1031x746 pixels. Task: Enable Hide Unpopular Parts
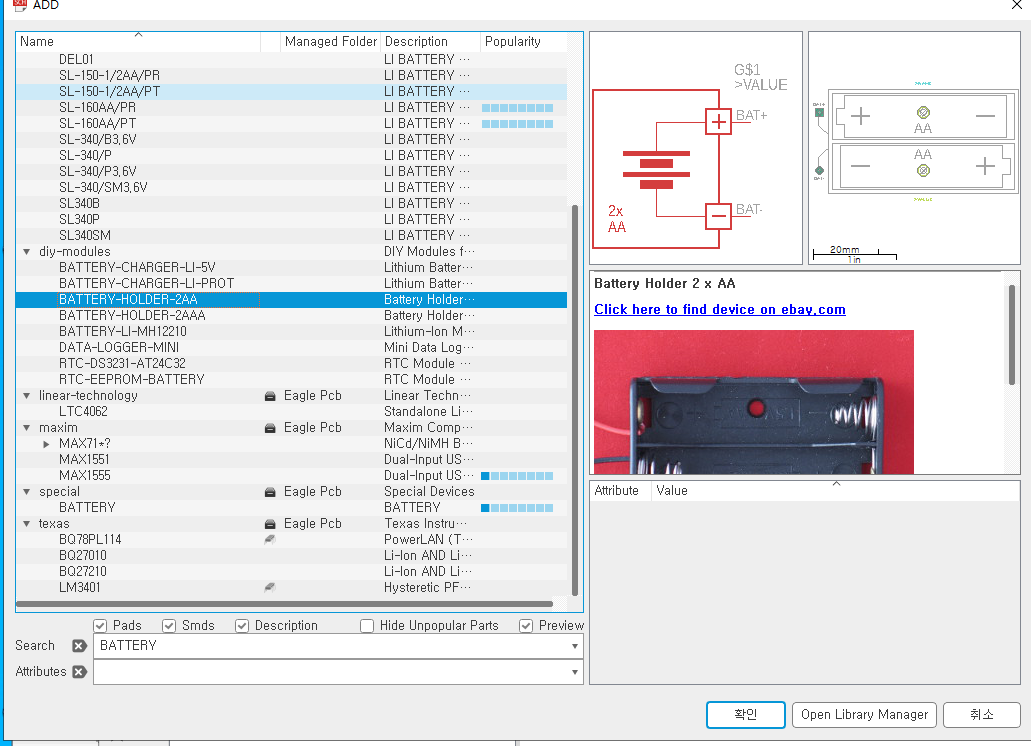point(367,626)
